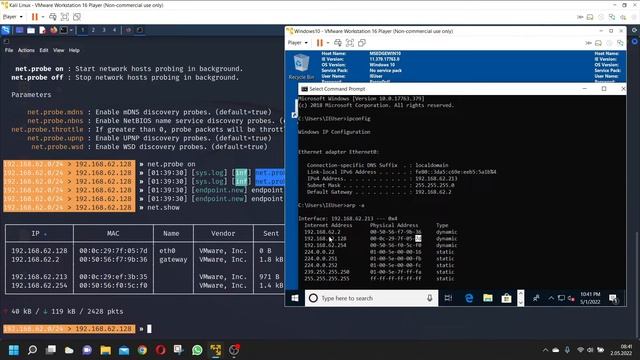Open File Explorer from the host taskbar

point(105,350)
